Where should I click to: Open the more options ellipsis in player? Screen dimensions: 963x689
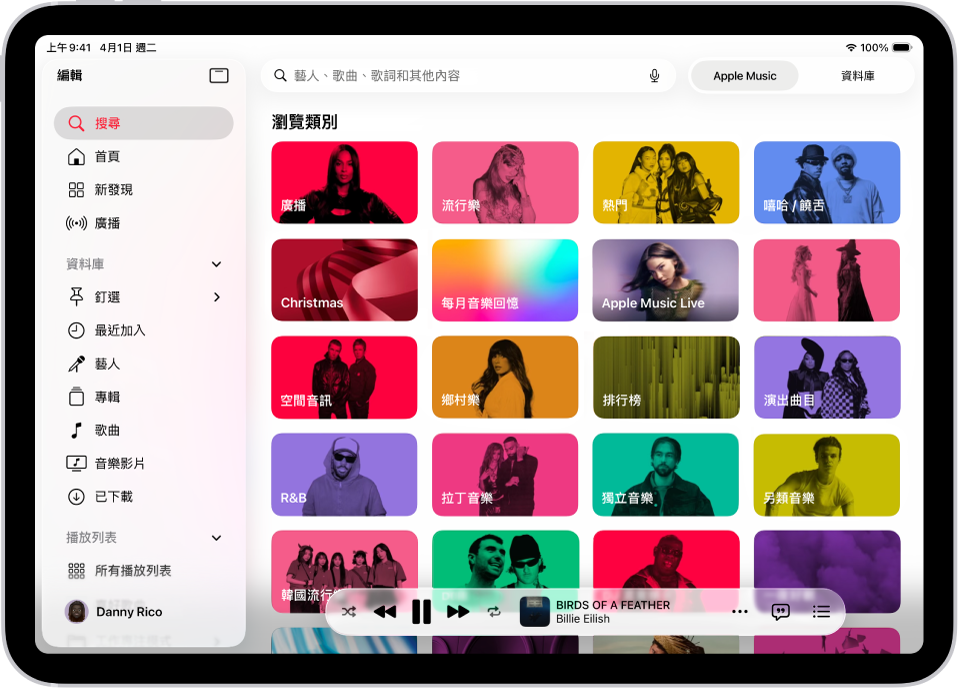click(x=740, y=612)
